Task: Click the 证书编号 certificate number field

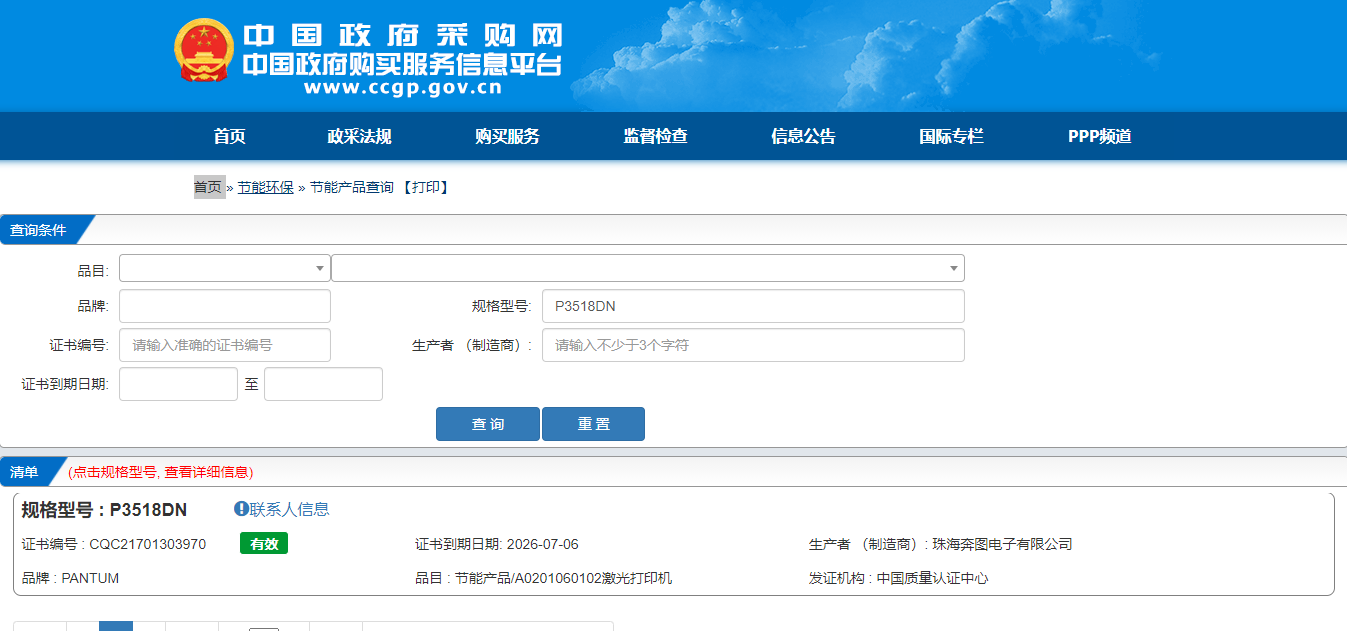Action: point(224,345)
